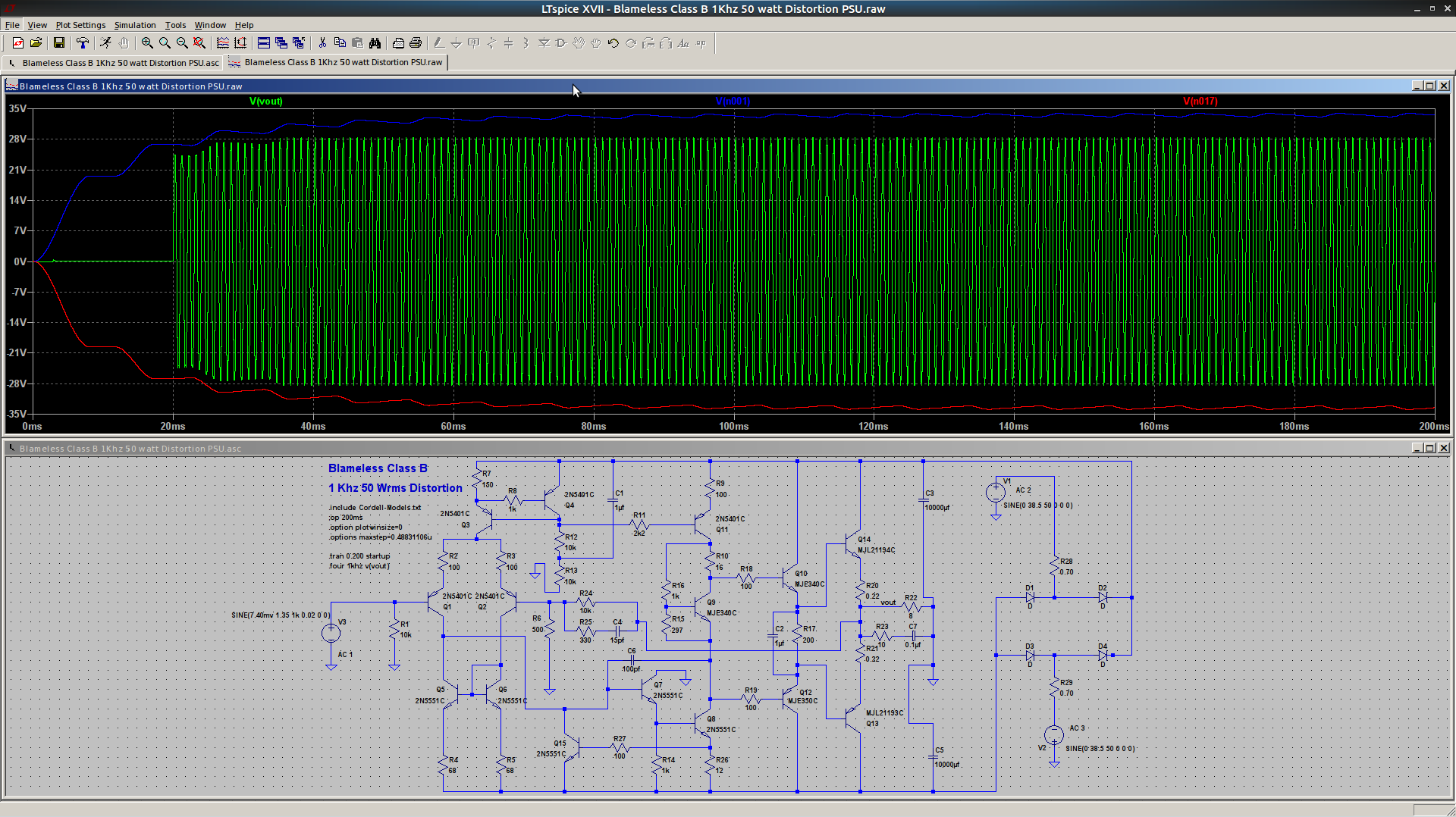Cascade windows using the Cascade icon
Image resolution: width=1456 pixels, height=817 pixels.
tap(281, 43)
